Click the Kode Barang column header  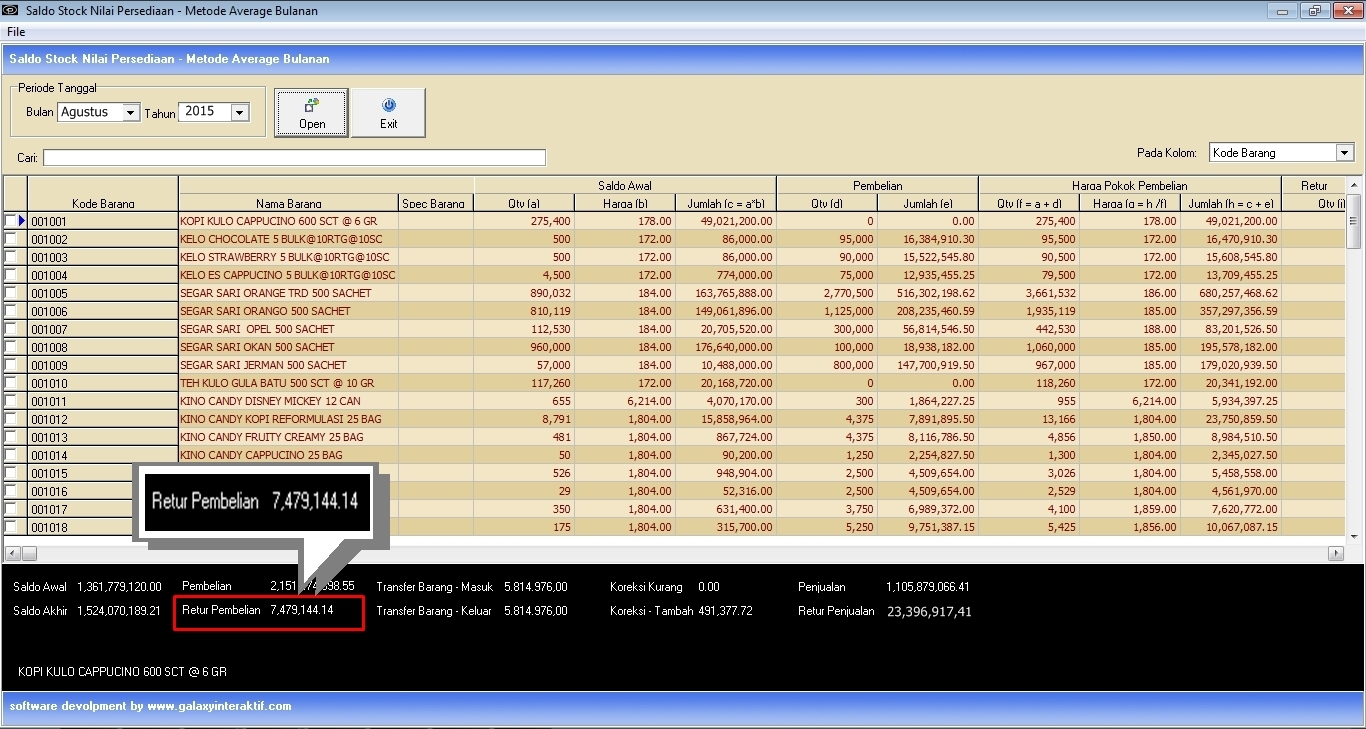(103, 203)
